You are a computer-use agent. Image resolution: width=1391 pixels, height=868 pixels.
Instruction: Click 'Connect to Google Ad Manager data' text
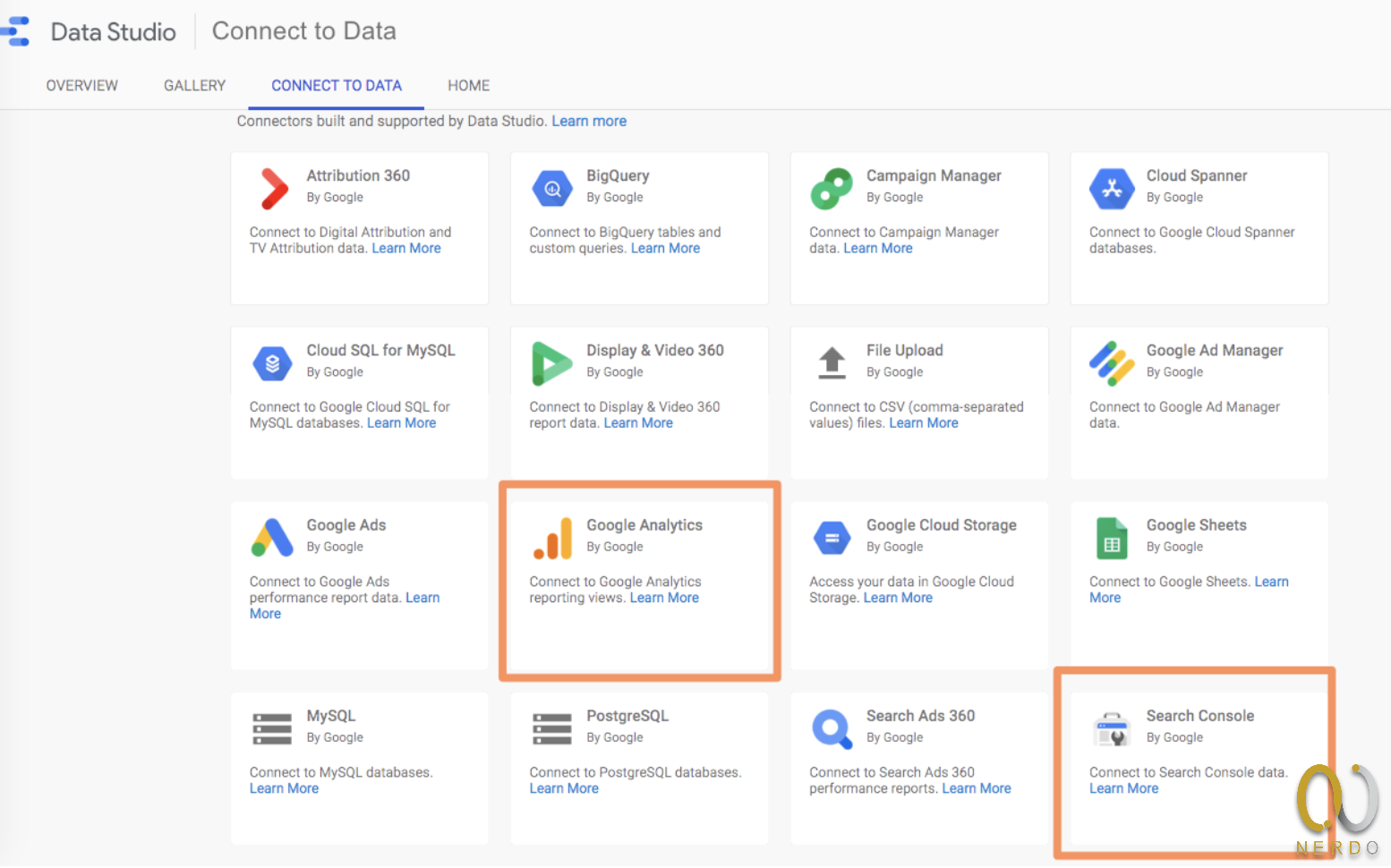pos(1184,414)
